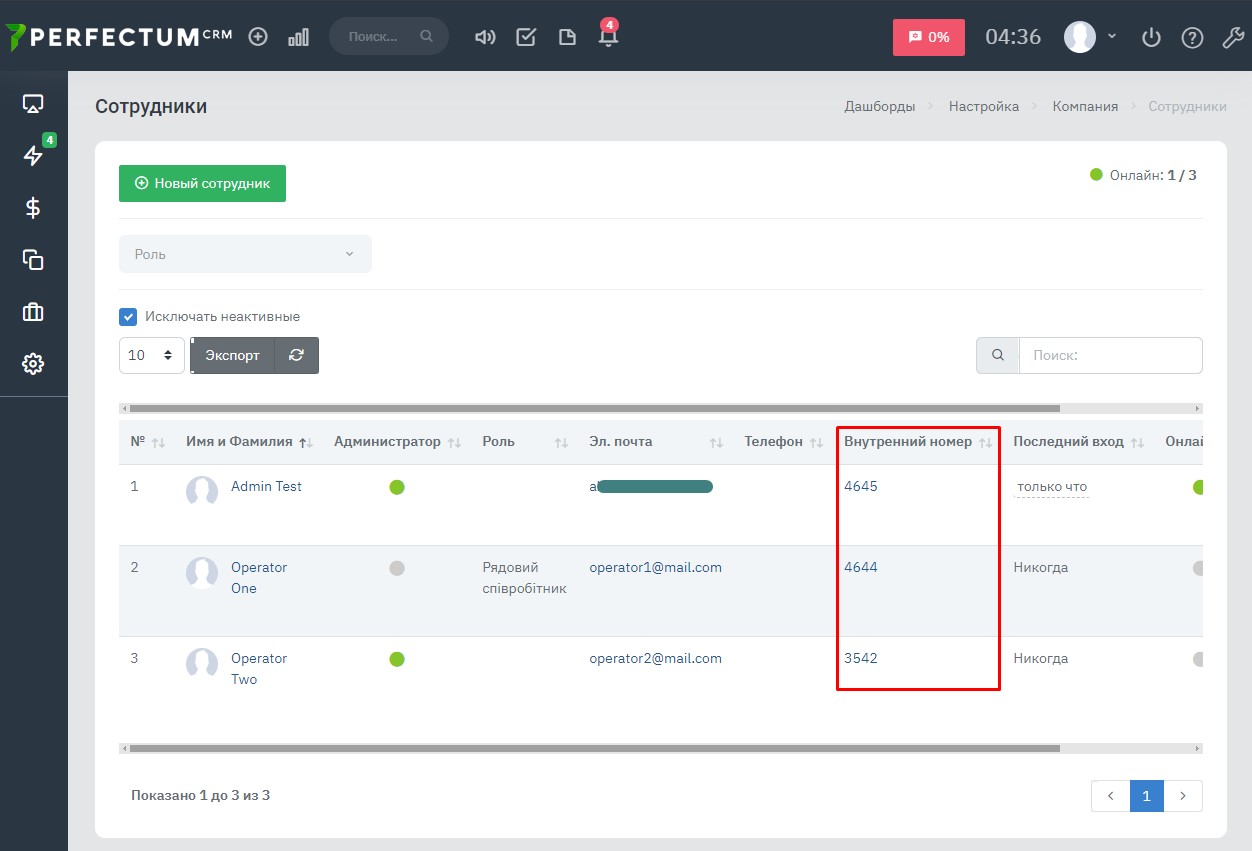Click the "Новый сотрудник" button
This screenshot has height=851, width=1252.
click(202, 184)
